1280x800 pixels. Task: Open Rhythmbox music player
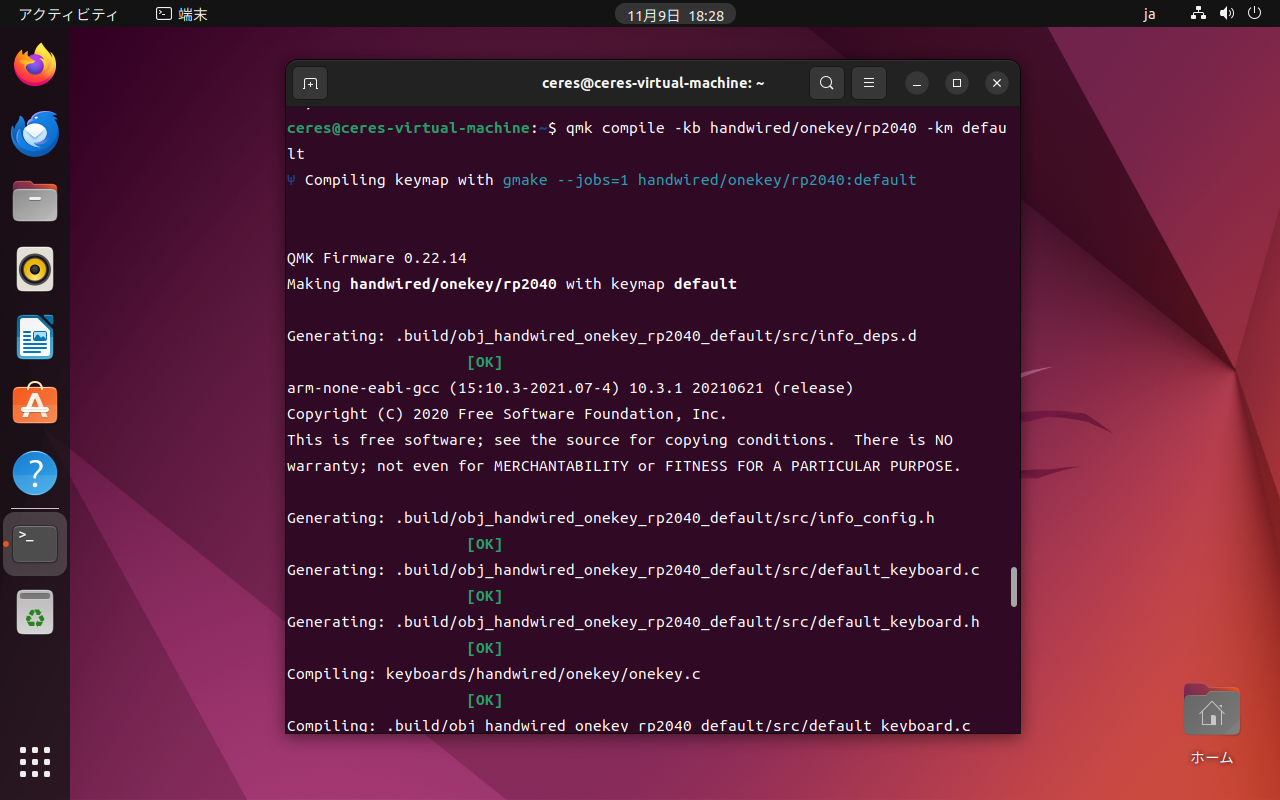[35, 269]
